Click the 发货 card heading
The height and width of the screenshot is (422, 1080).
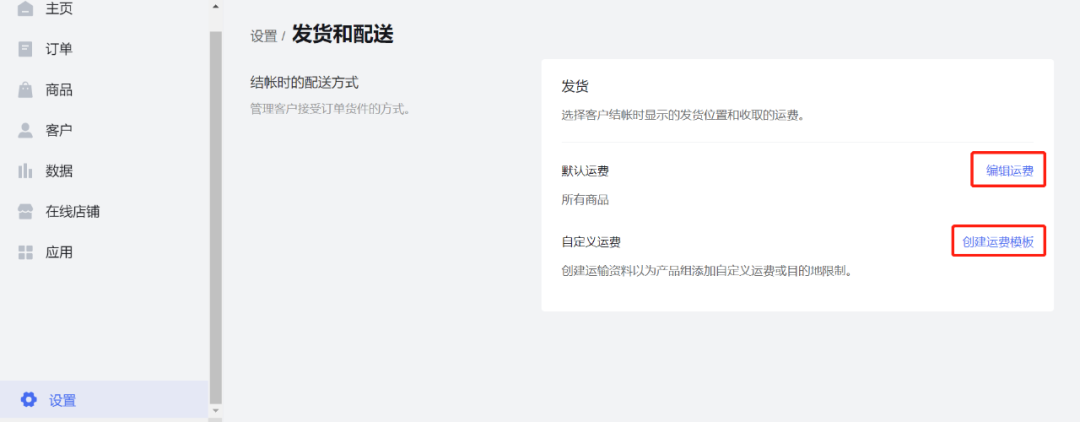pyautogui.click(x=575, y=87)
